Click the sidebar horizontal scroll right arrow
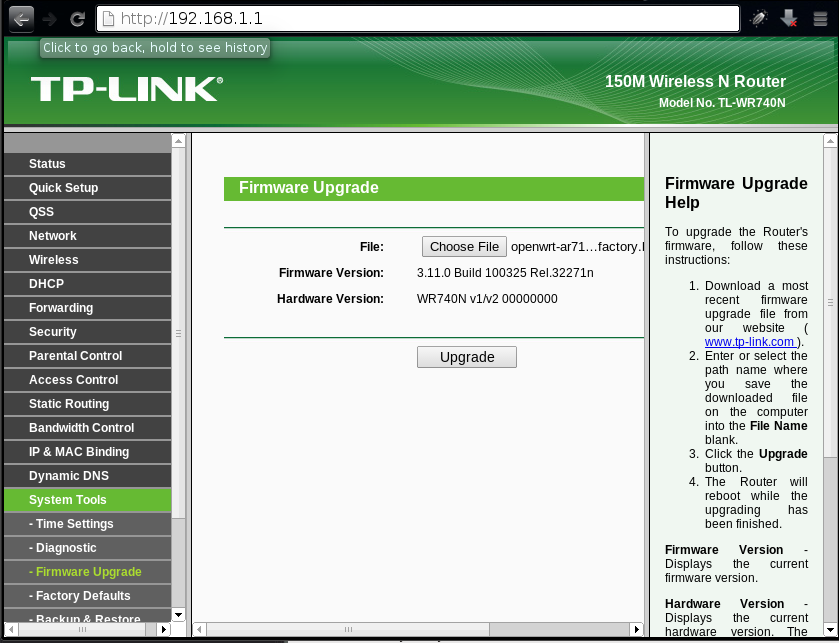Image resolution: width=839 pixels, height=643 pixels. [x=165, y=629]
